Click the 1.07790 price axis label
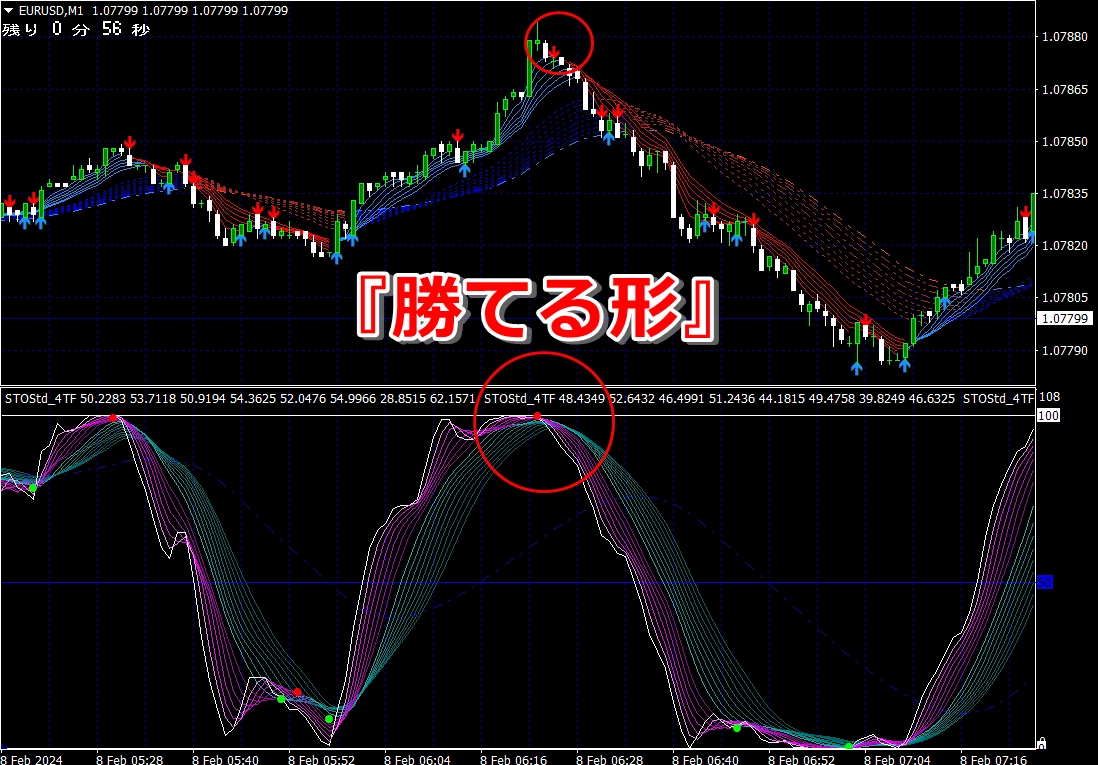The image size is (1098, 765). 1064,350
